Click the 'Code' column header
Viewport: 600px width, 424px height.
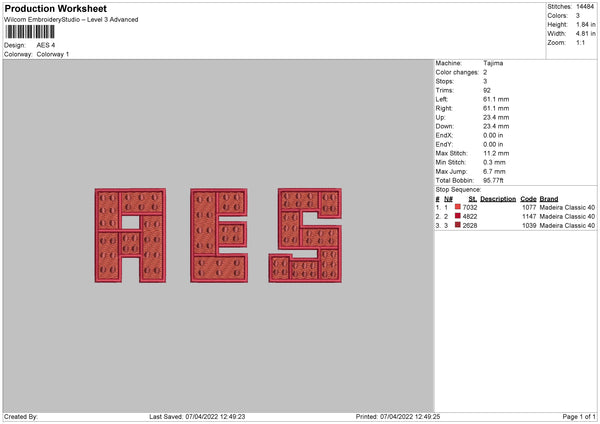pos(528,199)
